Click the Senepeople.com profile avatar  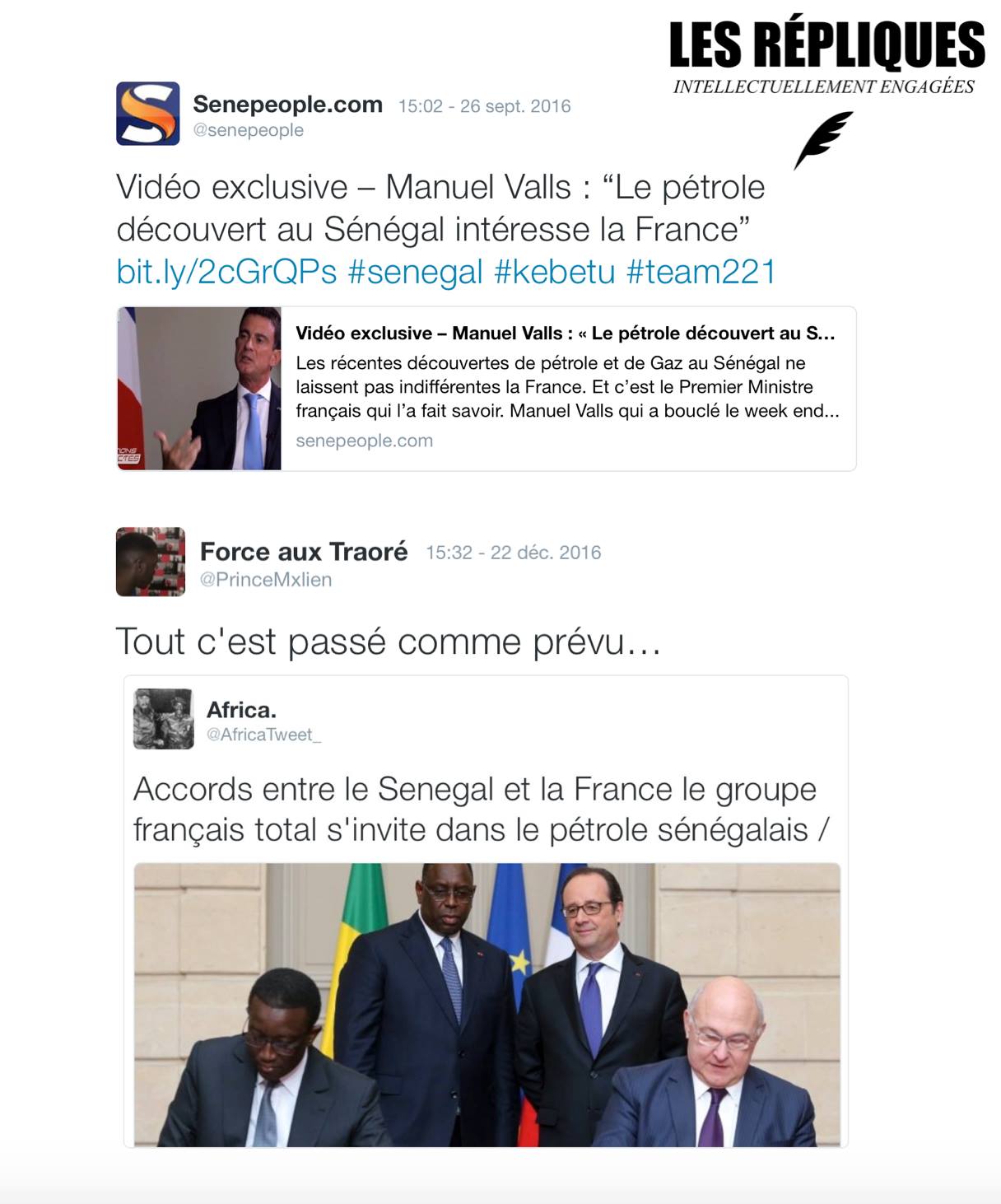point(148,114)
